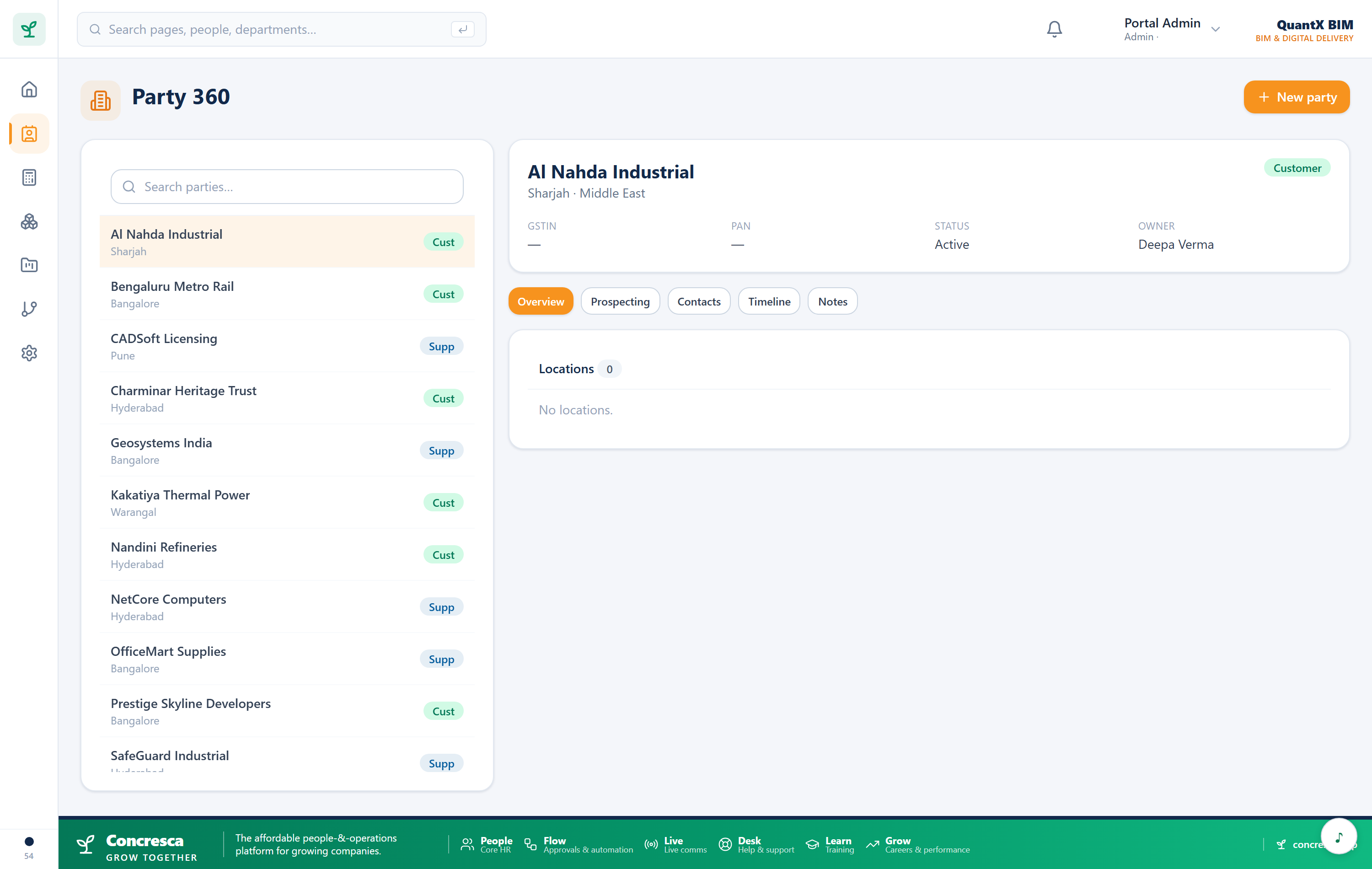
Task: Open Flow Approvals & automation footer link
Action: [579, 844]
